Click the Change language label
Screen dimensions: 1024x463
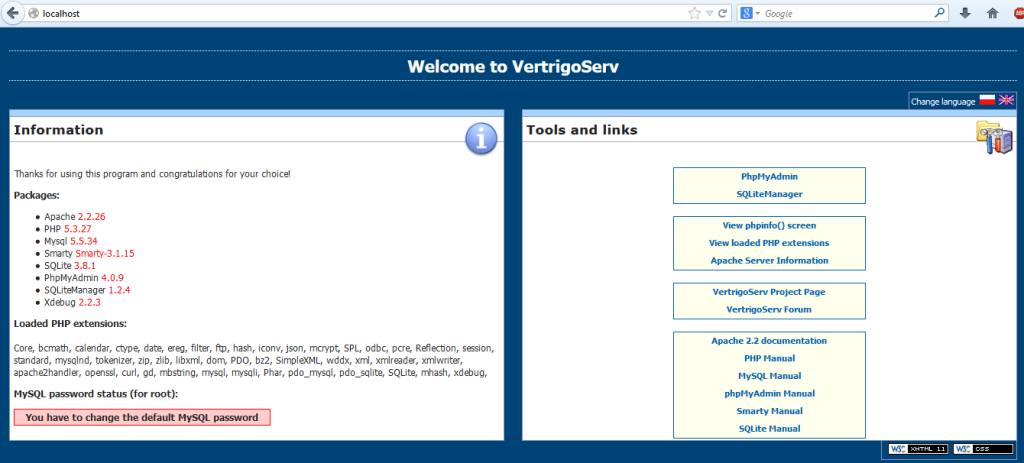(x=943, y=102)
